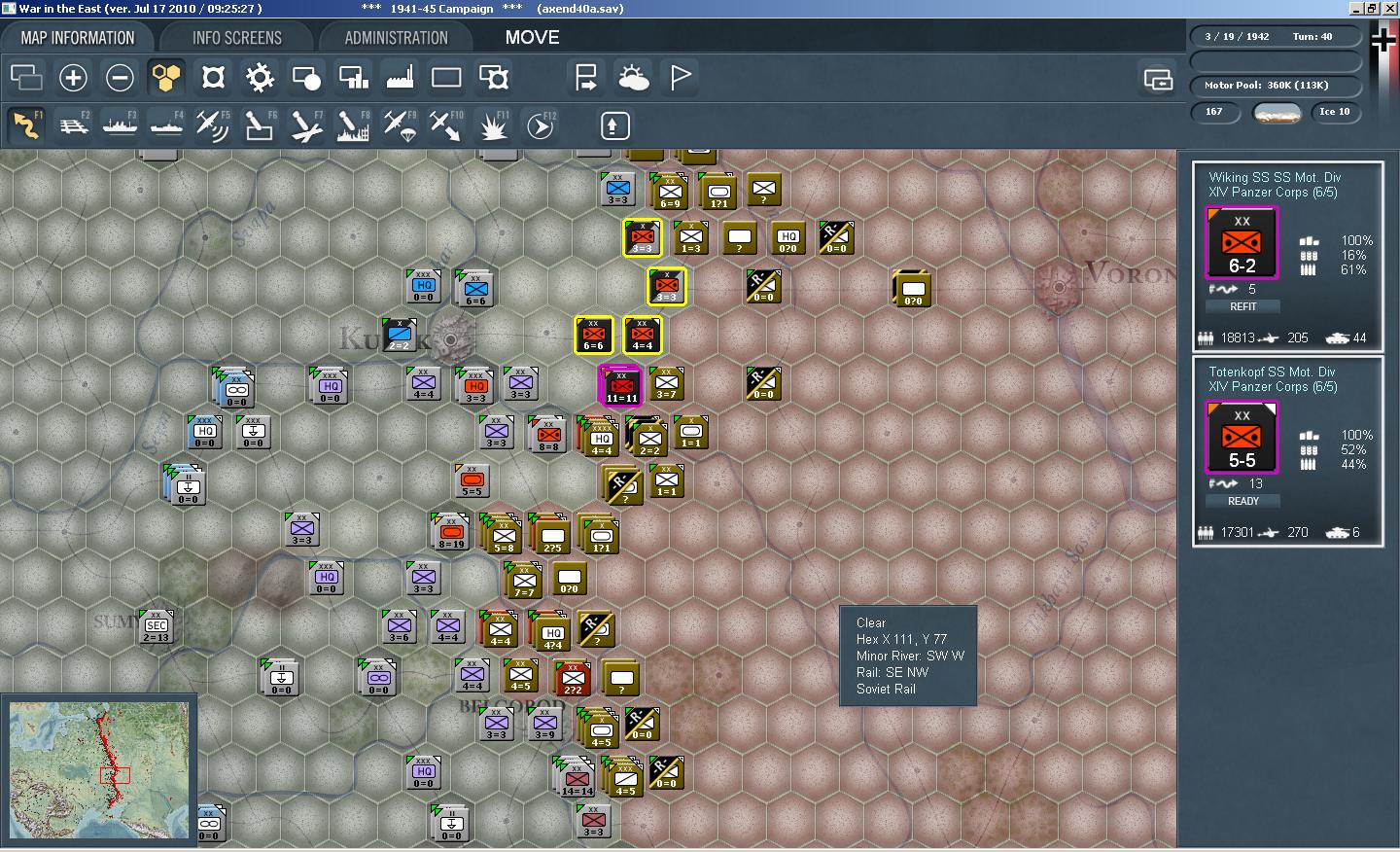This screenshot has width=1400, height=852.
Task: Select F3 naval transport mode
Action: click(x=120, y=125)
